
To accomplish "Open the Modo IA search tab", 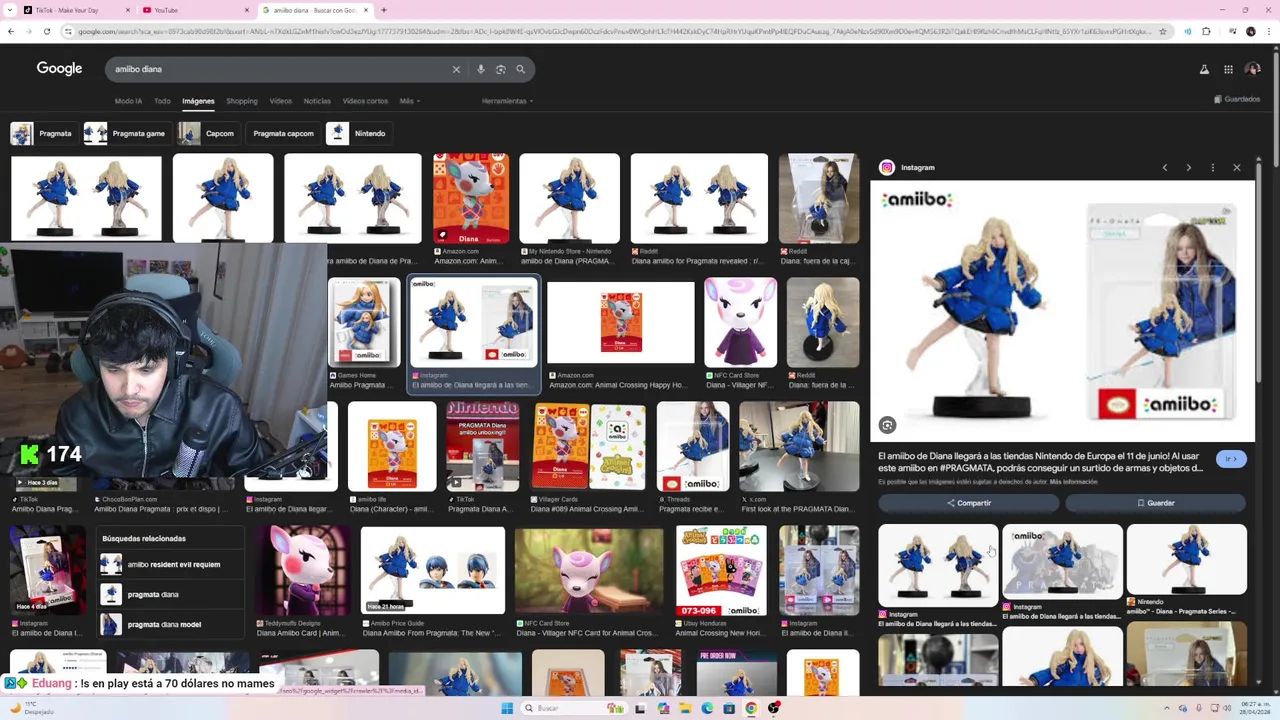I will click(x=128, y=101).
